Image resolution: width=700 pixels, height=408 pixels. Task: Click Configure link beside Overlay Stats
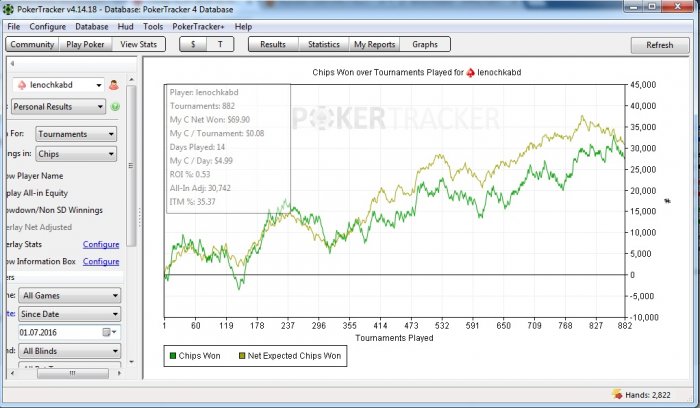tap(101, 244)
